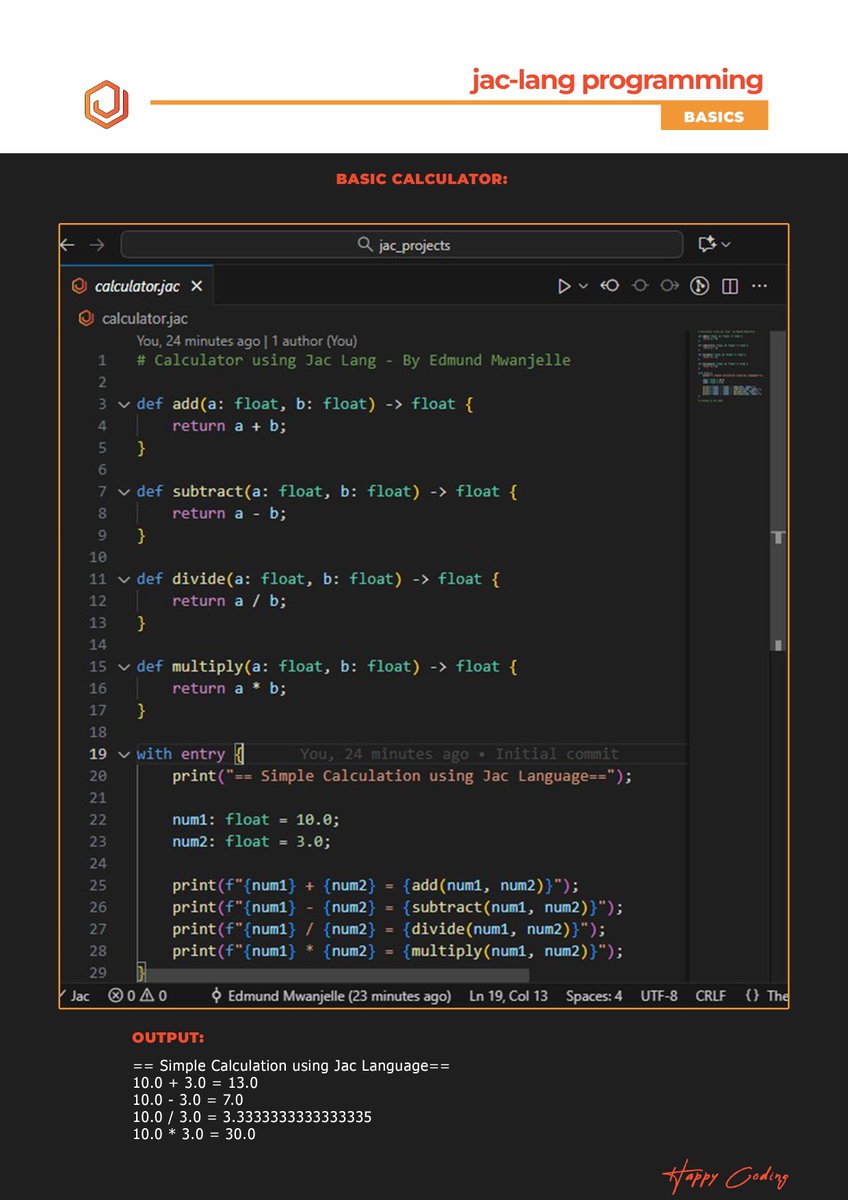Collapse the 'with entry' block fold arrow

[x=123, y=754]
